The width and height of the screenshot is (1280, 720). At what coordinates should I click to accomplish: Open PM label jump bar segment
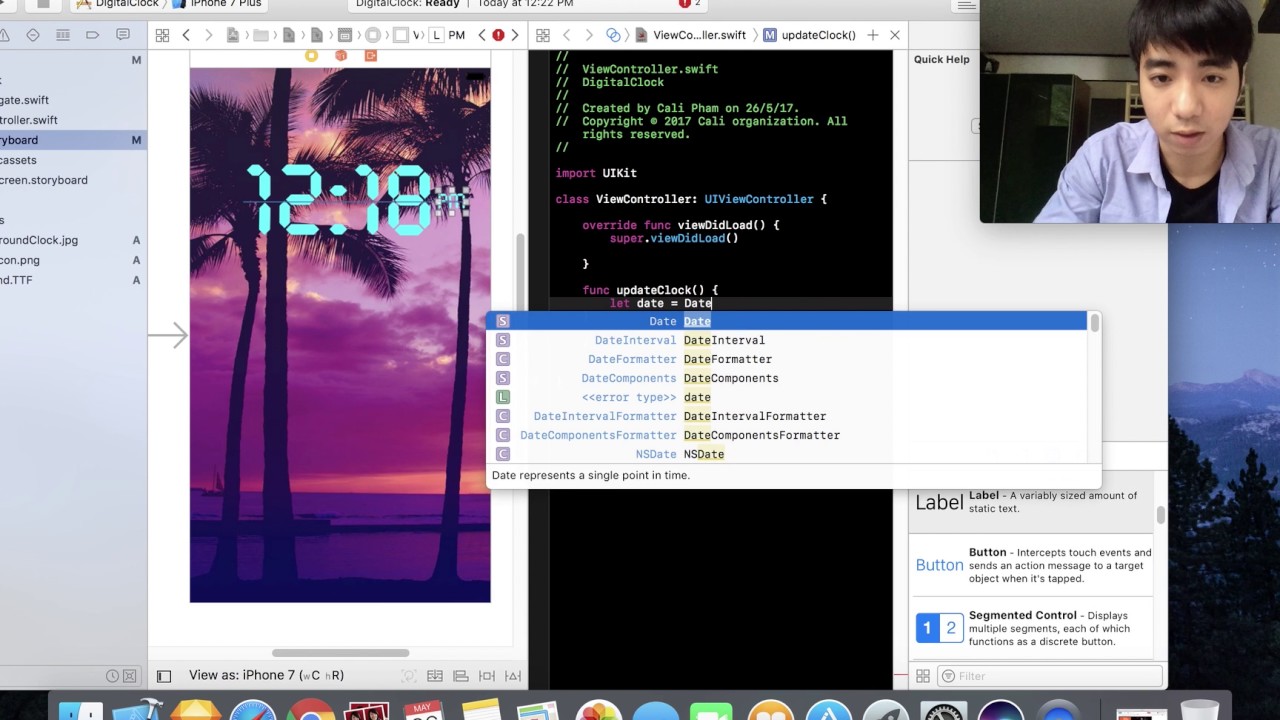pos(448,35)
